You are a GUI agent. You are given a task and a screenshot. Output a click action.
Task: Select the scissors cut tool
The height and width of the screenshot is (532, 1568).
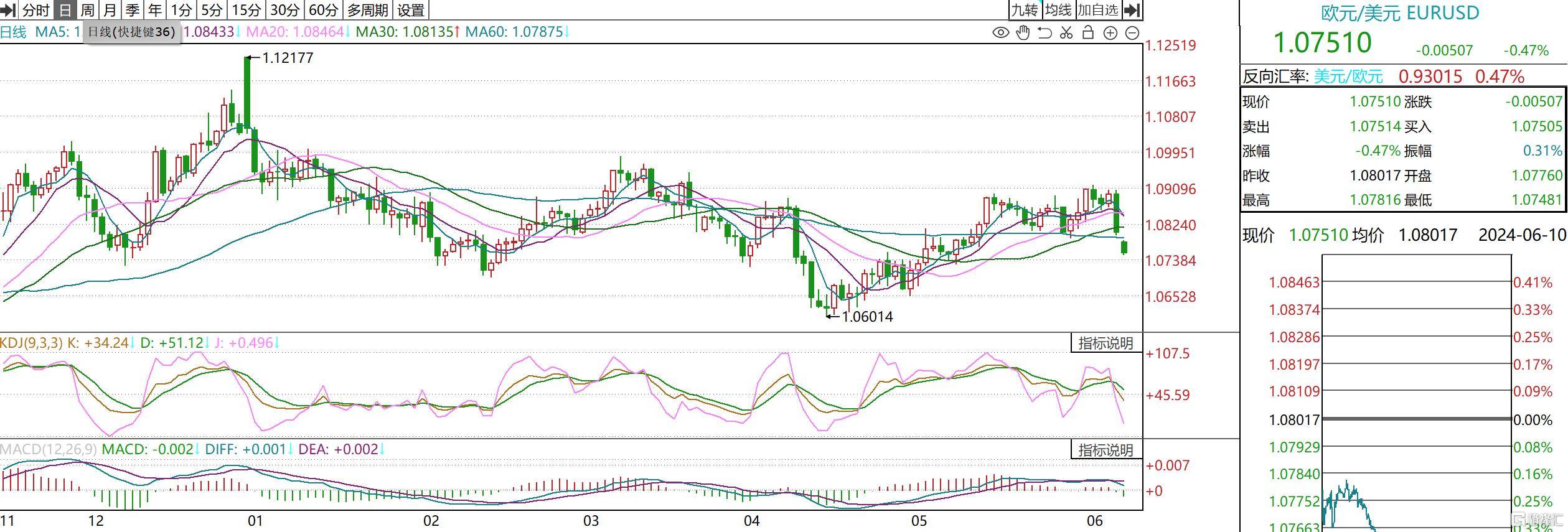(1066, 33)
